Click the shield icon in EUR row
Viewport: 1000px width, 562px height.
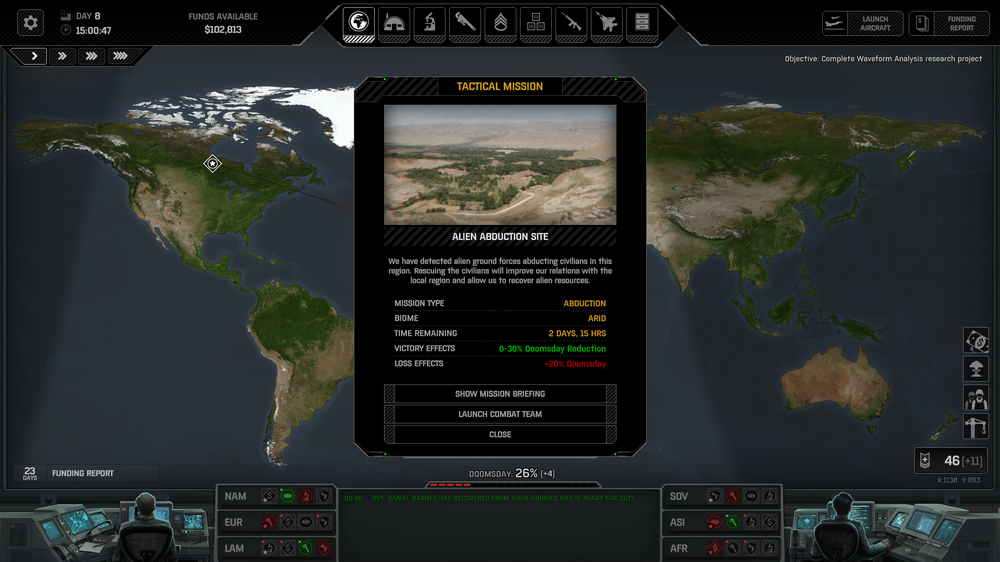tap(324, 522)
